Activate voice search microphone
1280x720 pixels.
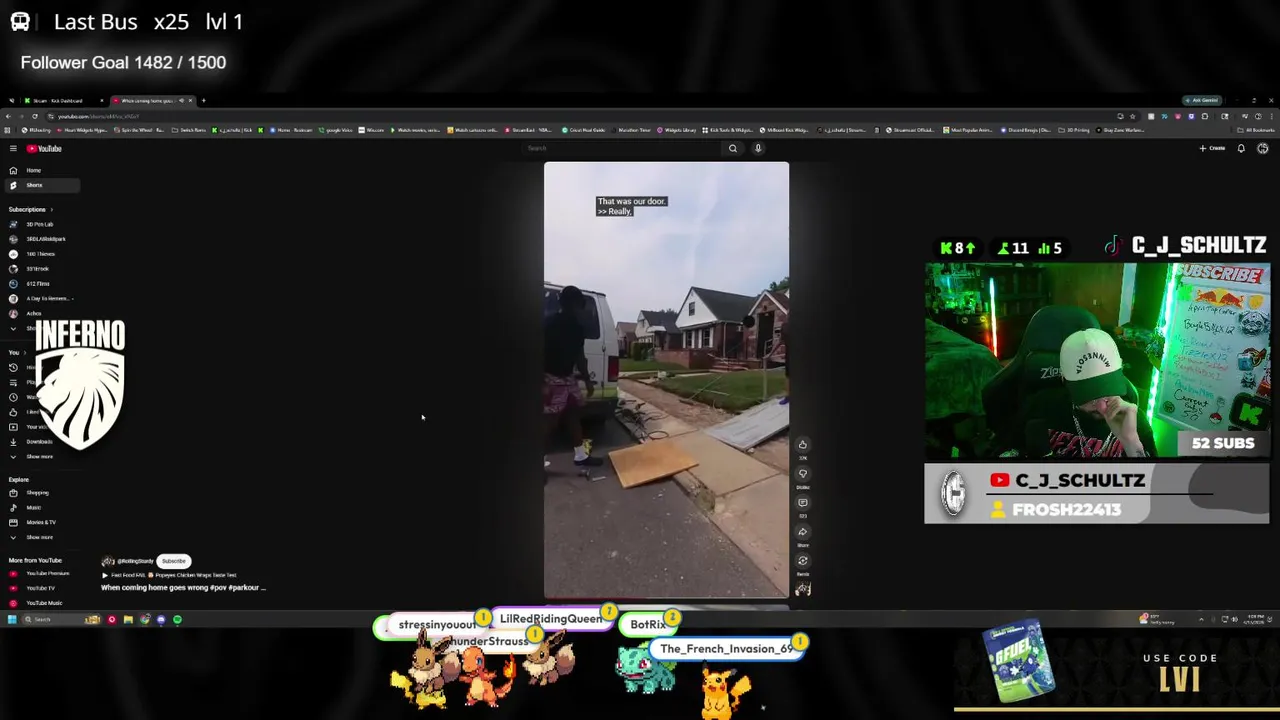tap(758, 148)
